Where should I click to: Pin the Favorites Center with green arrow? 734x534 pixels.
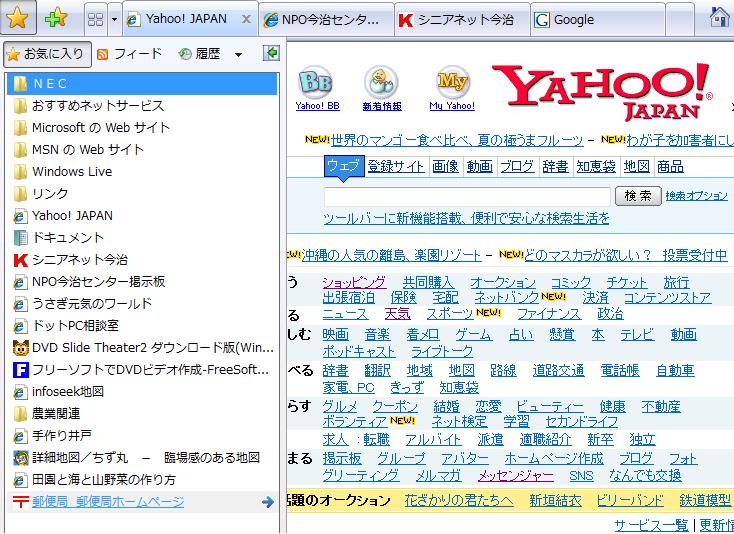click(271, 53)
